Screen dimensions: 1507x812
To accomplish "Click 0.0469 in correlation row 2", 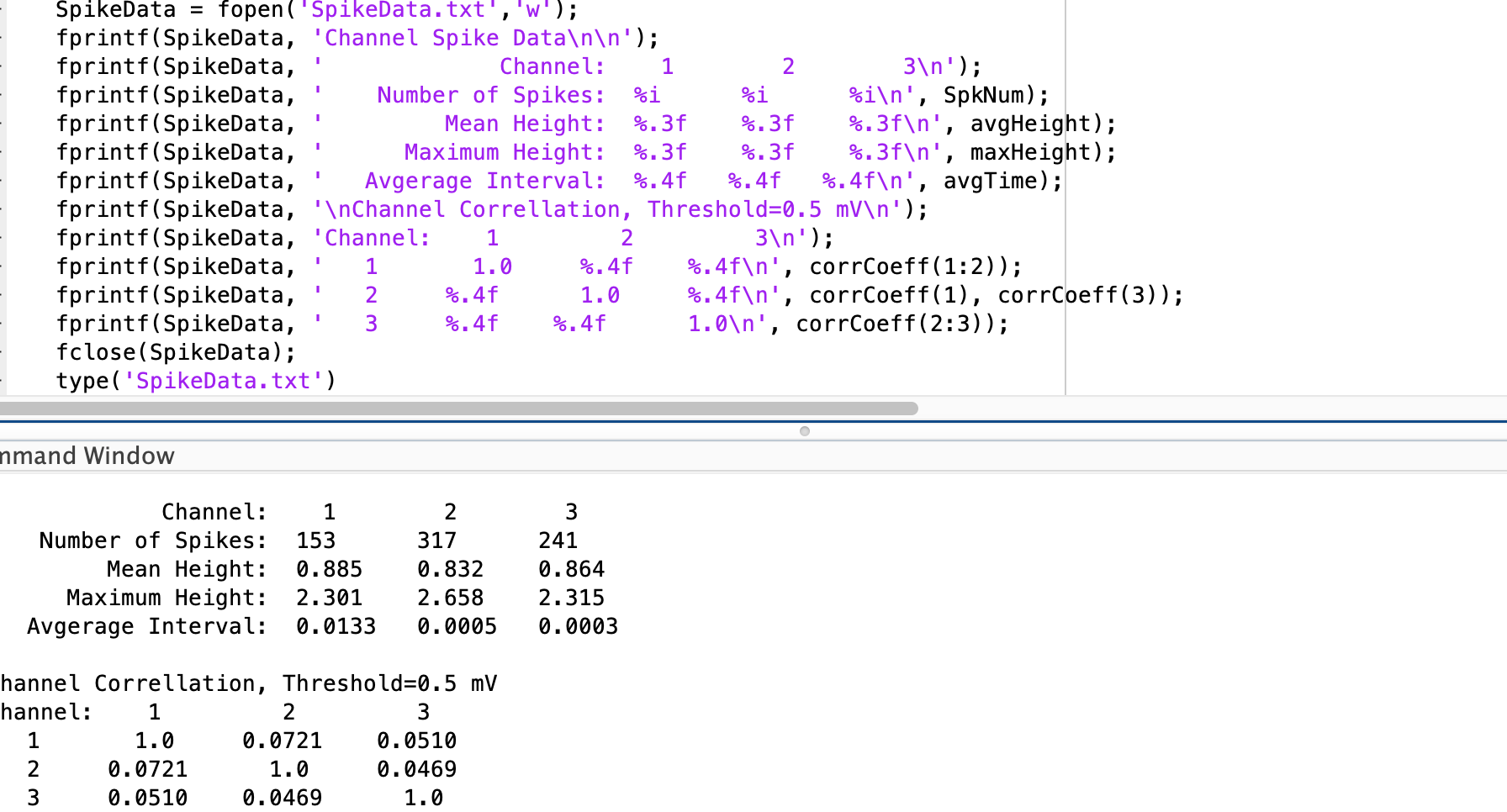I will point(417,770).
